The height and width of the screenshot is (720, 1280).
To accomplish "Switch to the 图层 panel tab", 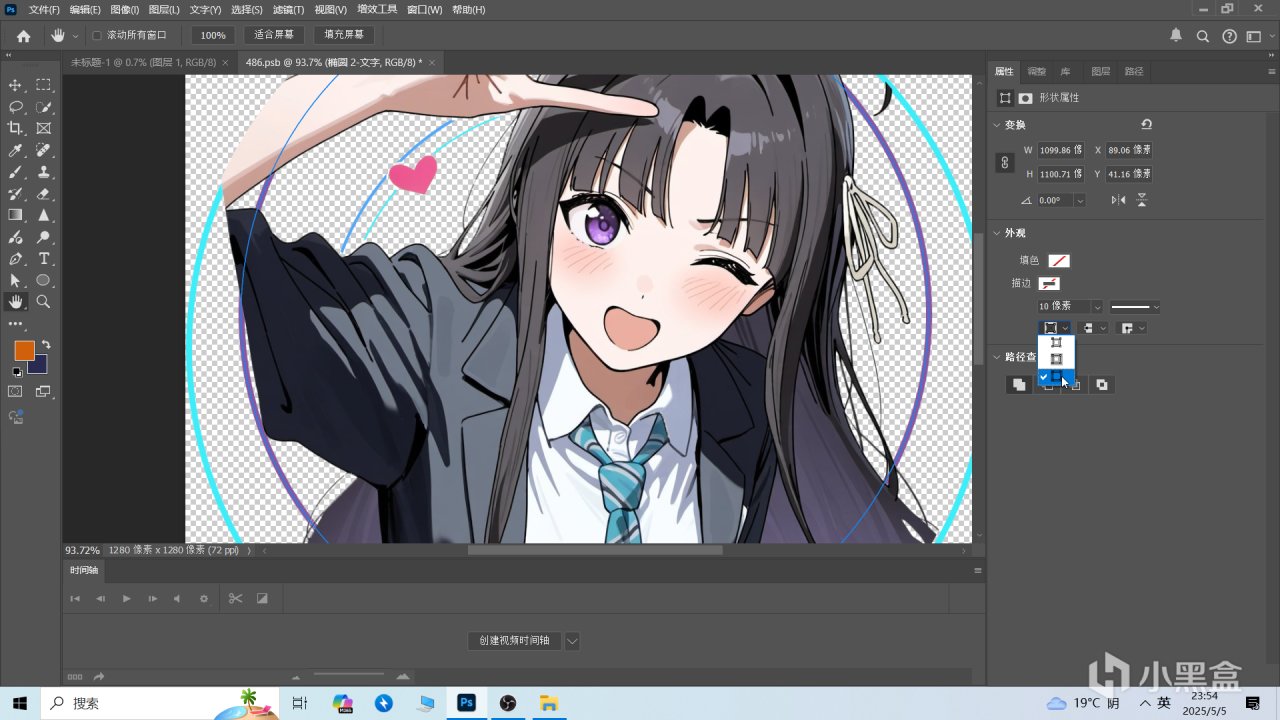I will pyautogui.click(x=1101, y=72).
